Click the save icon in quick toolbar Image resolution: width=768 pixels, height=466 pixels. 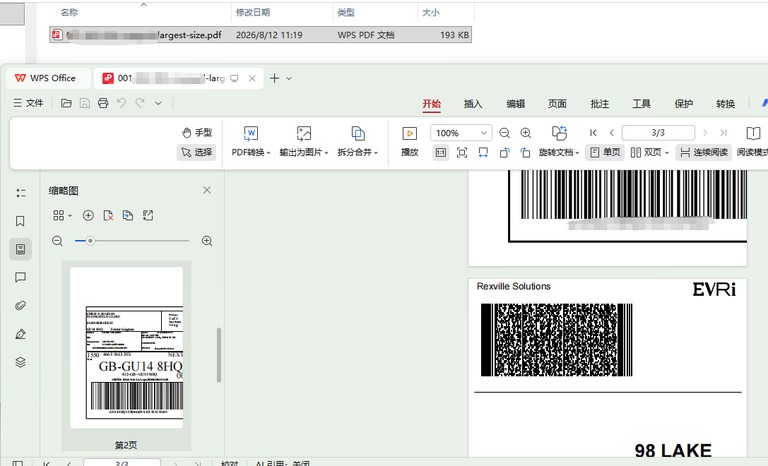(x=85, y=103)
